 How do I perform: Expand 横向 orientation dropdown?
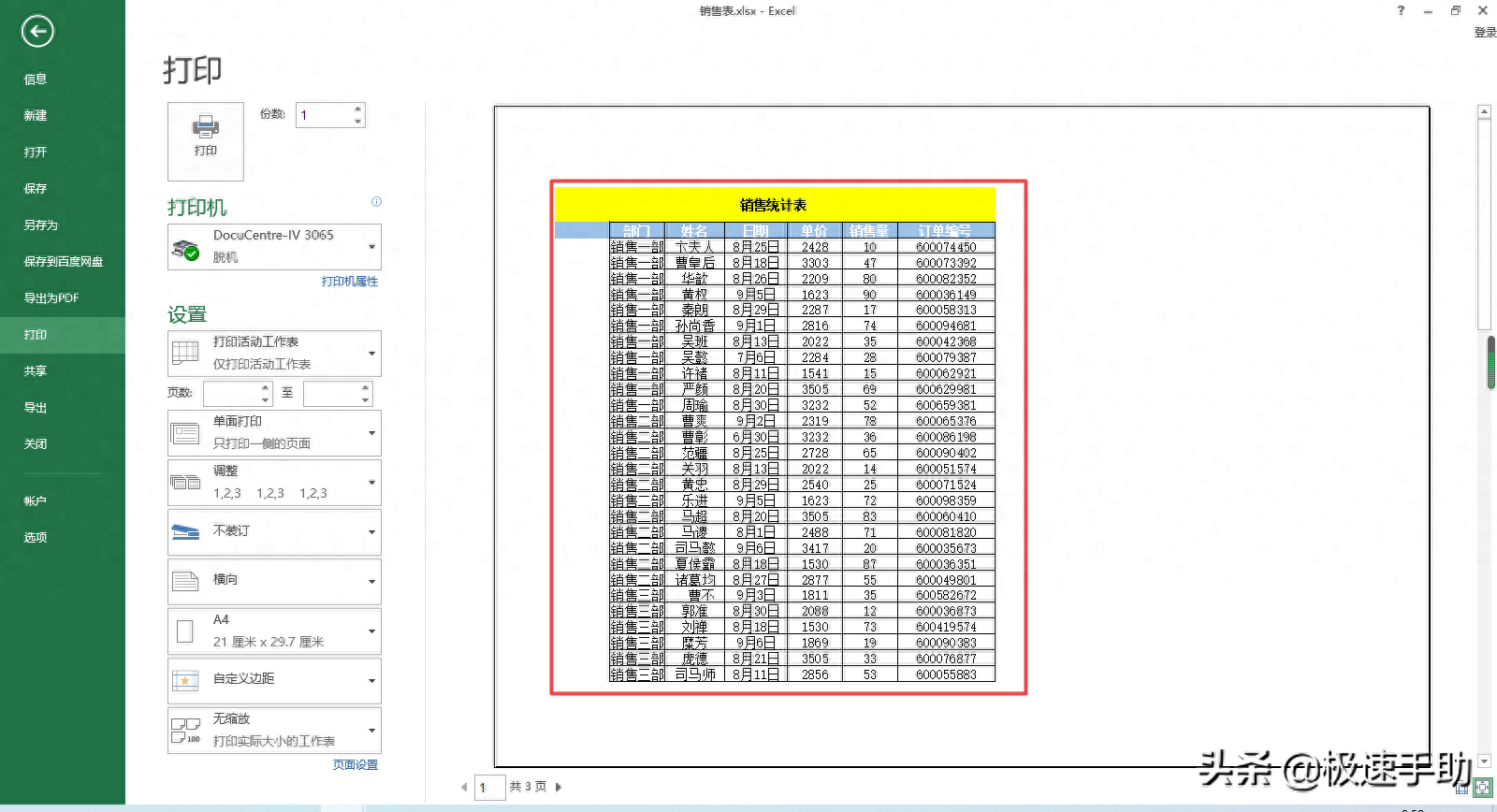click(x=372, y=581)
